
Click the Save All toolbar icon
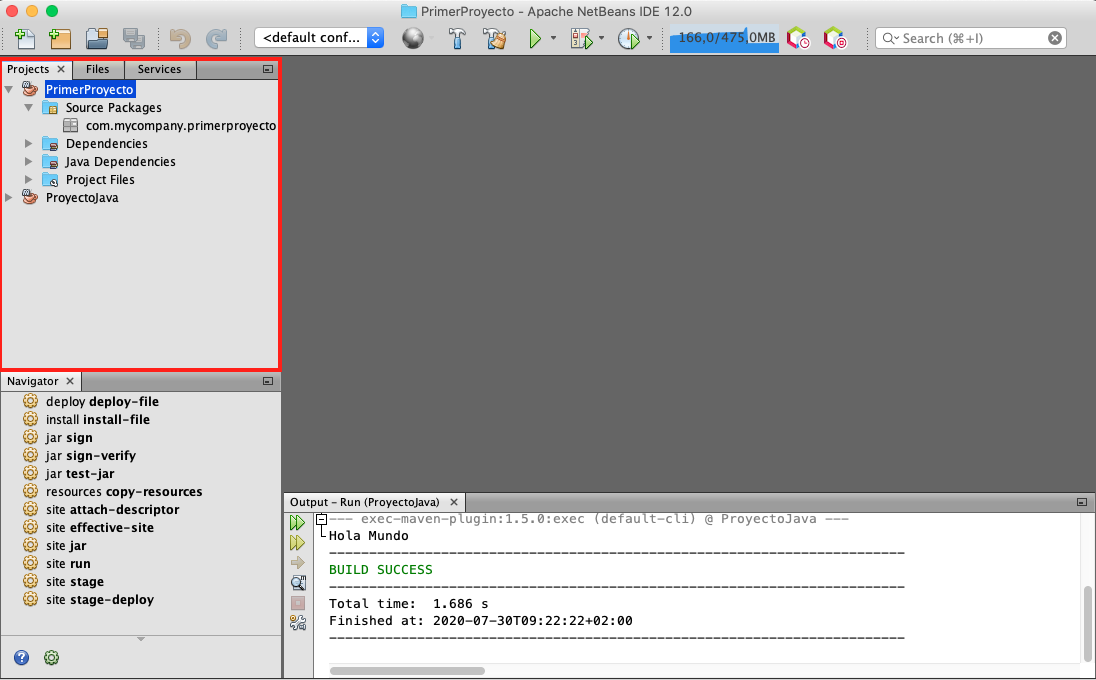(x=133, y=38)
